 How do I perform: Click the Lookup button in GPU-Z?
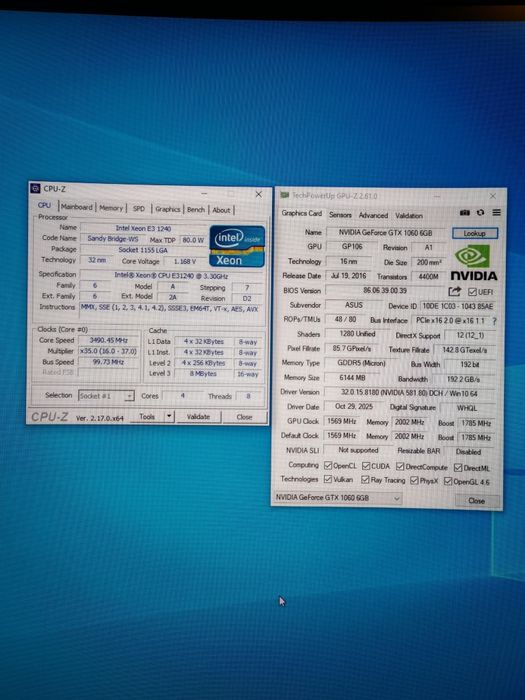(x=474, y=233)
